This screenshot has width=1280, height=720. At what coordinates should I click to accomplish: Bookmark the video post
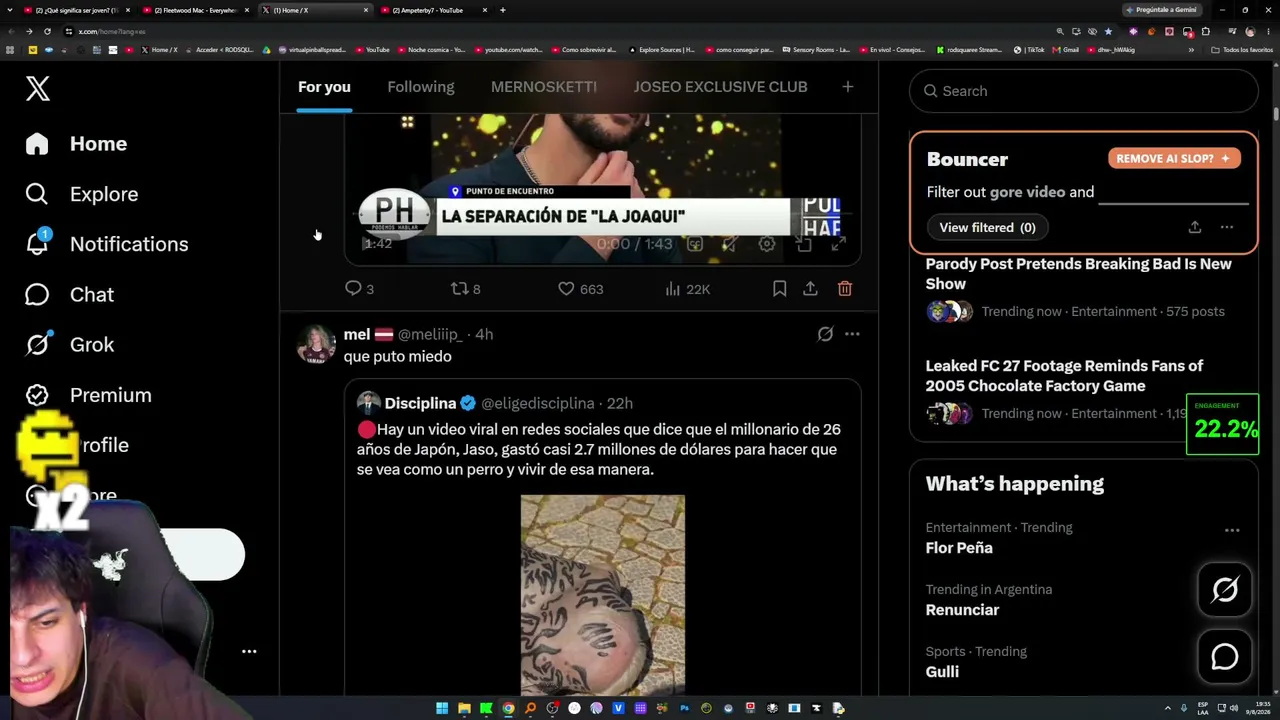coord(779,289)
